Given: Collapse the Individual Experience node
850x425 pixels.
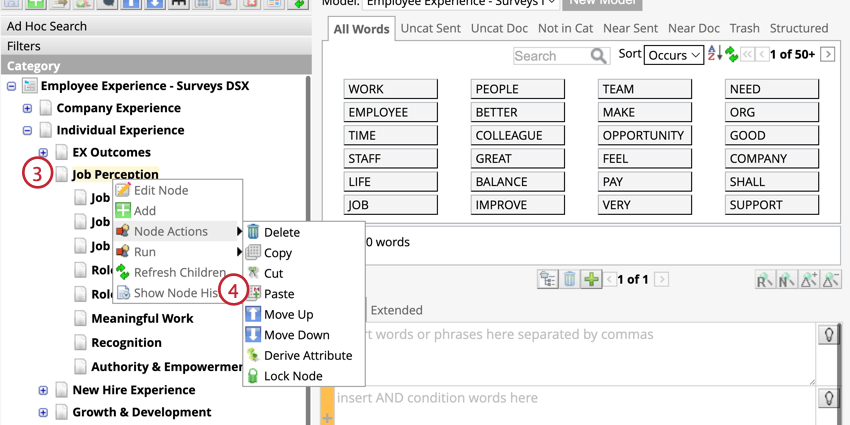Looking at the screenshot, I should coord(27,131).
